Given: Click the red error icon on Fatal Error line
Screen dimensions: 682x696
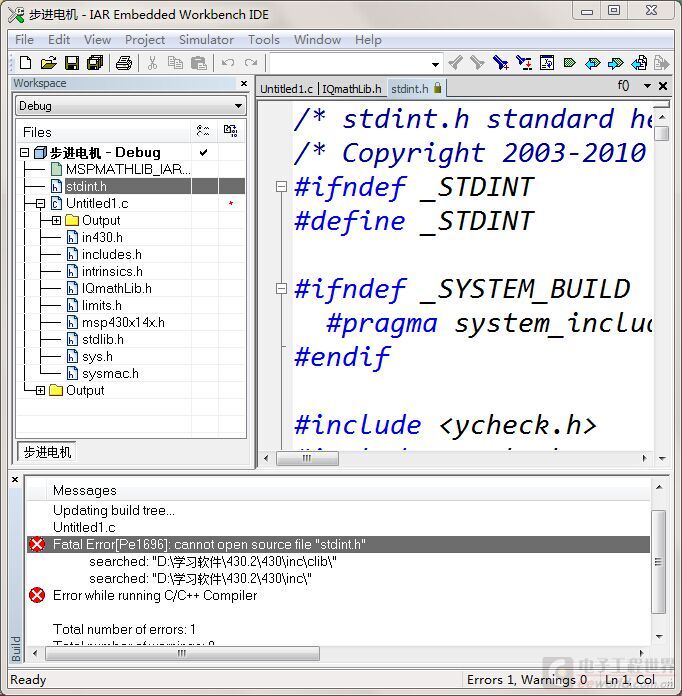Looking at the screenshot, I should 37,544.
